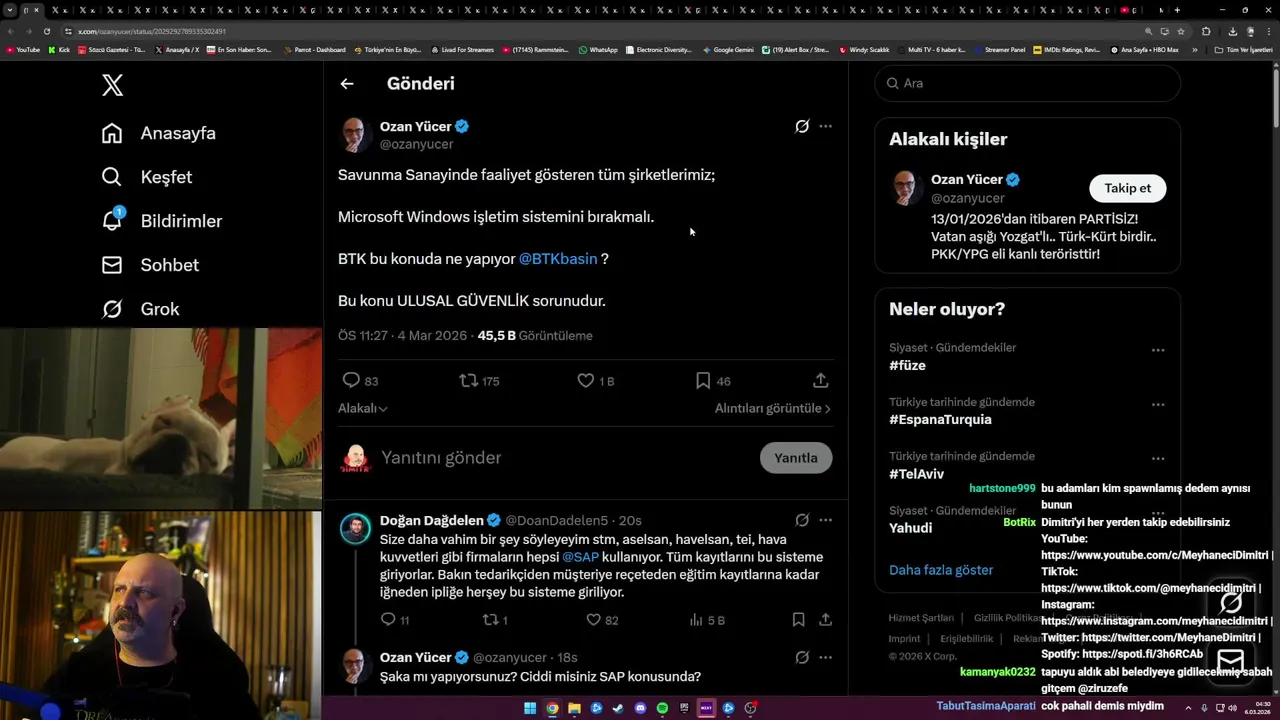Open Steam from taskbar

tap(618, 708)
